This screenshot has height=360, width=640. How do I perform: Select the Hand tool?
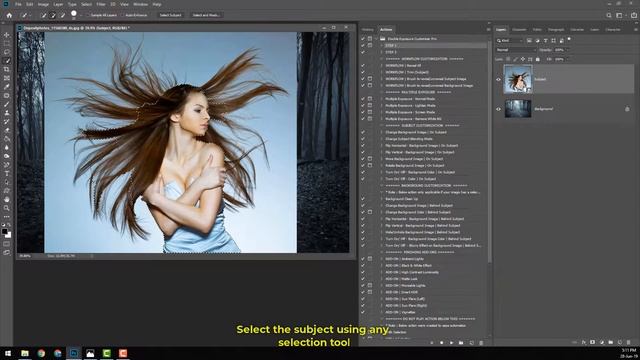7,200
